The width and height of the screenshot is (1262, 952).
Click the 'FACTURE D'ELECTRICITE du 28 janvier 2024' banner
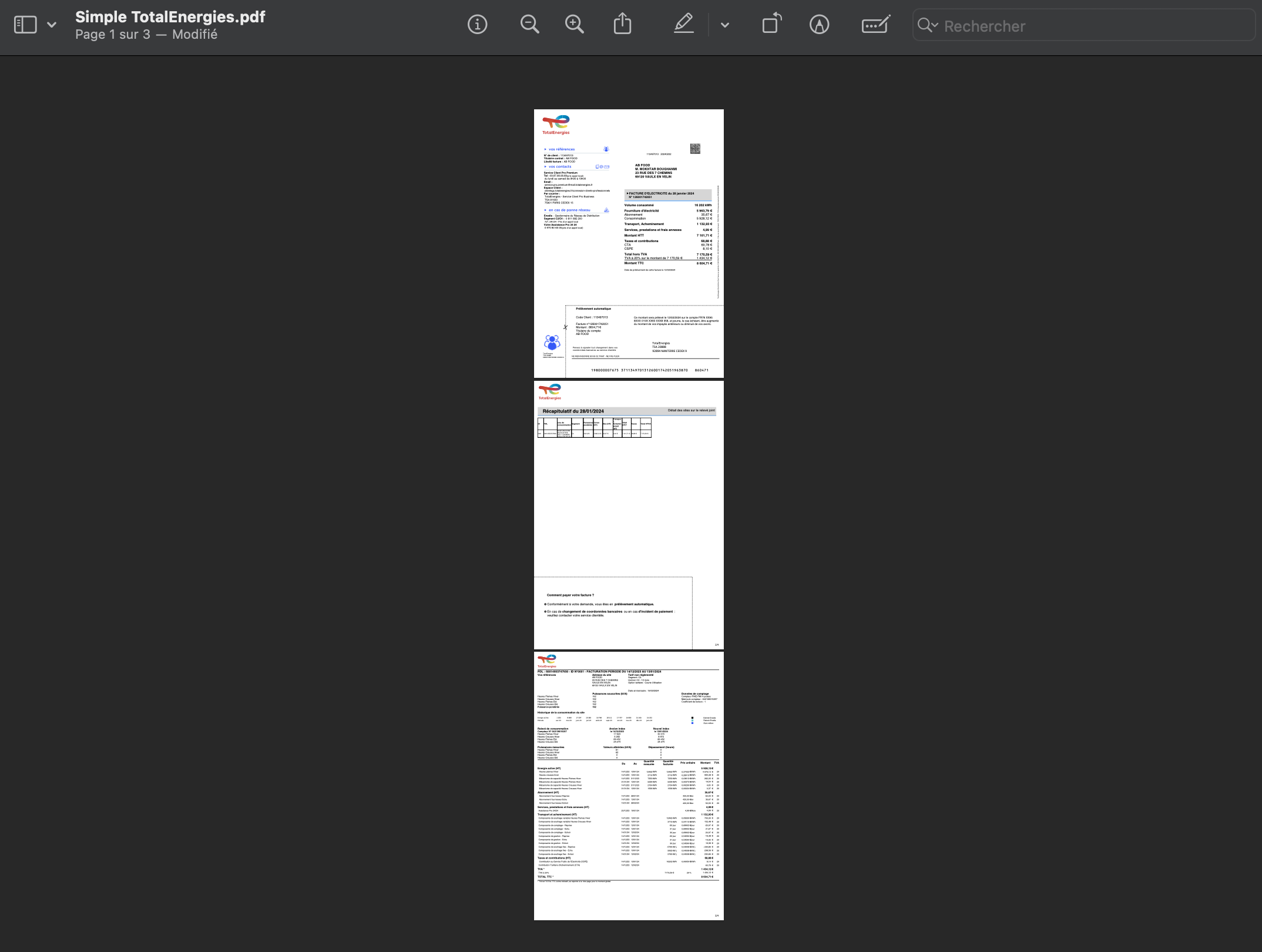[668, 195]
